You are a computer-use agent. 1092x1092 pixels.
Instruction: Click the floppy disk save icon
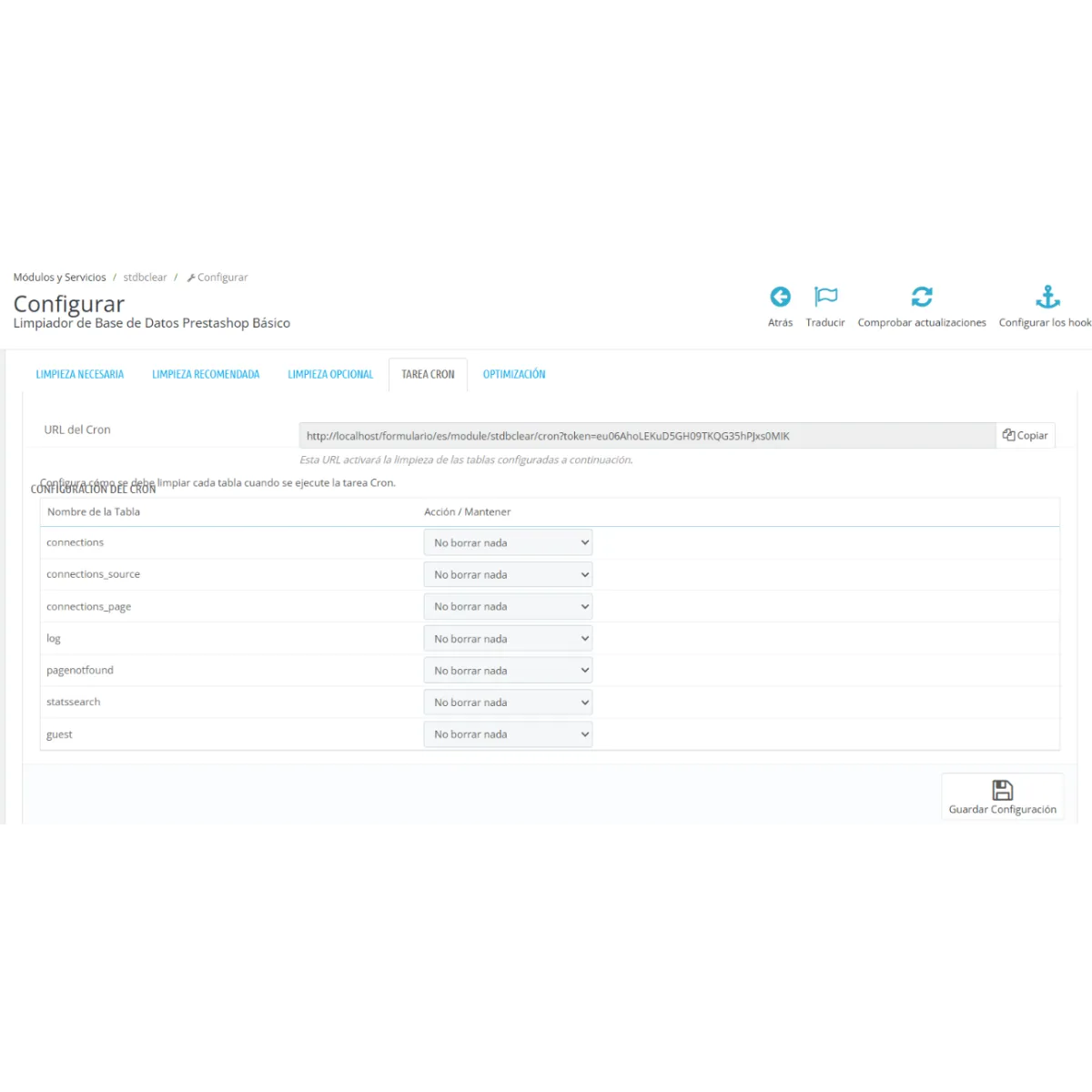point(1002,790)
